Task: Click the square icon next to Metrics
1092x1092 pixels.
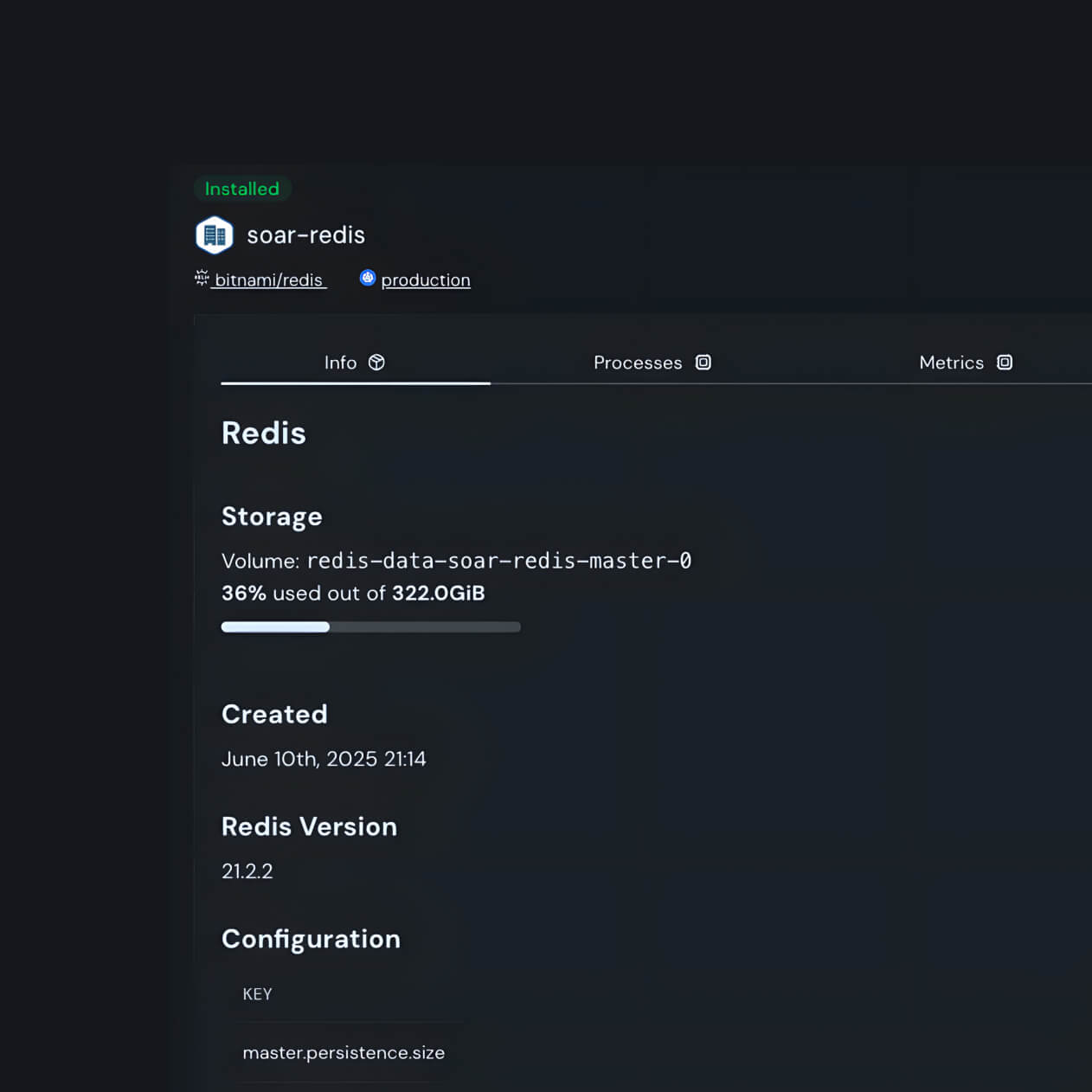Action: tap(1005, 363)
